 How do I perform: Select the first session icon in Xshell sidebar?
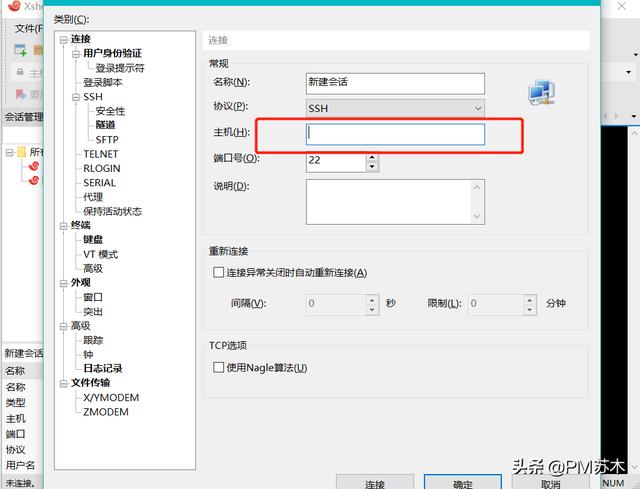coord(34,166)
